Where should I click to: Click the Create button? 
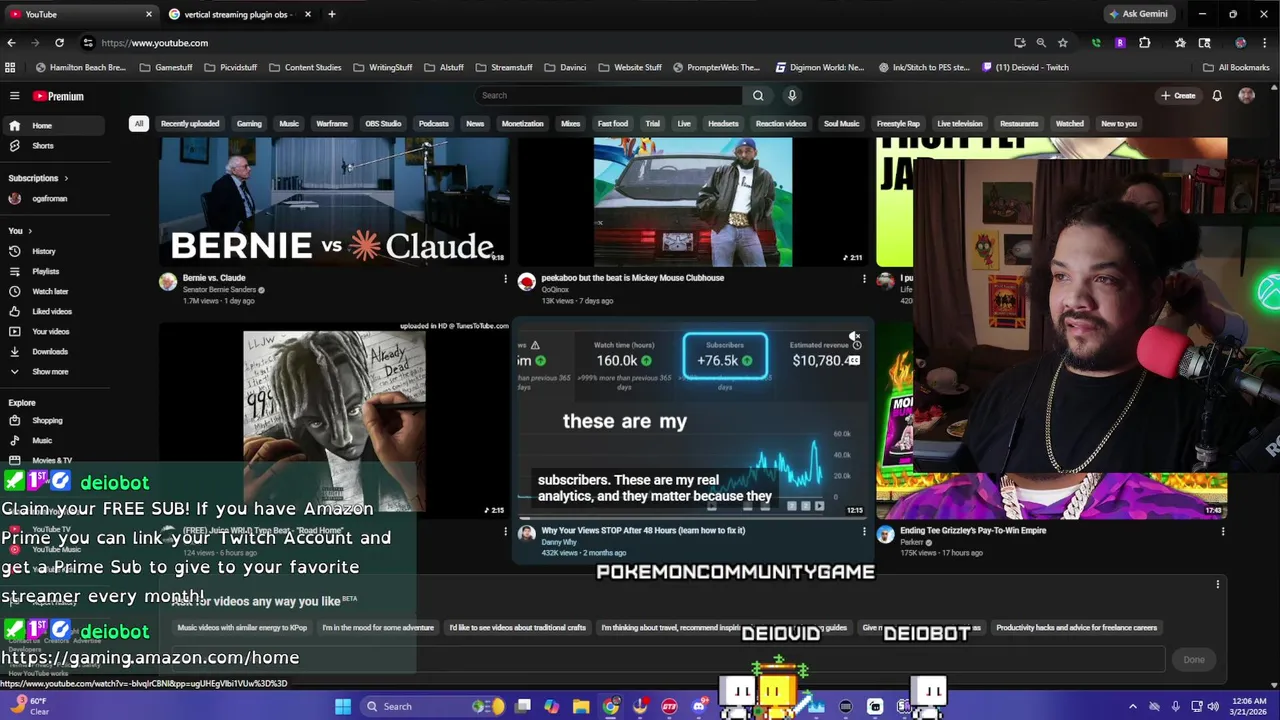tap(1178, 96)
